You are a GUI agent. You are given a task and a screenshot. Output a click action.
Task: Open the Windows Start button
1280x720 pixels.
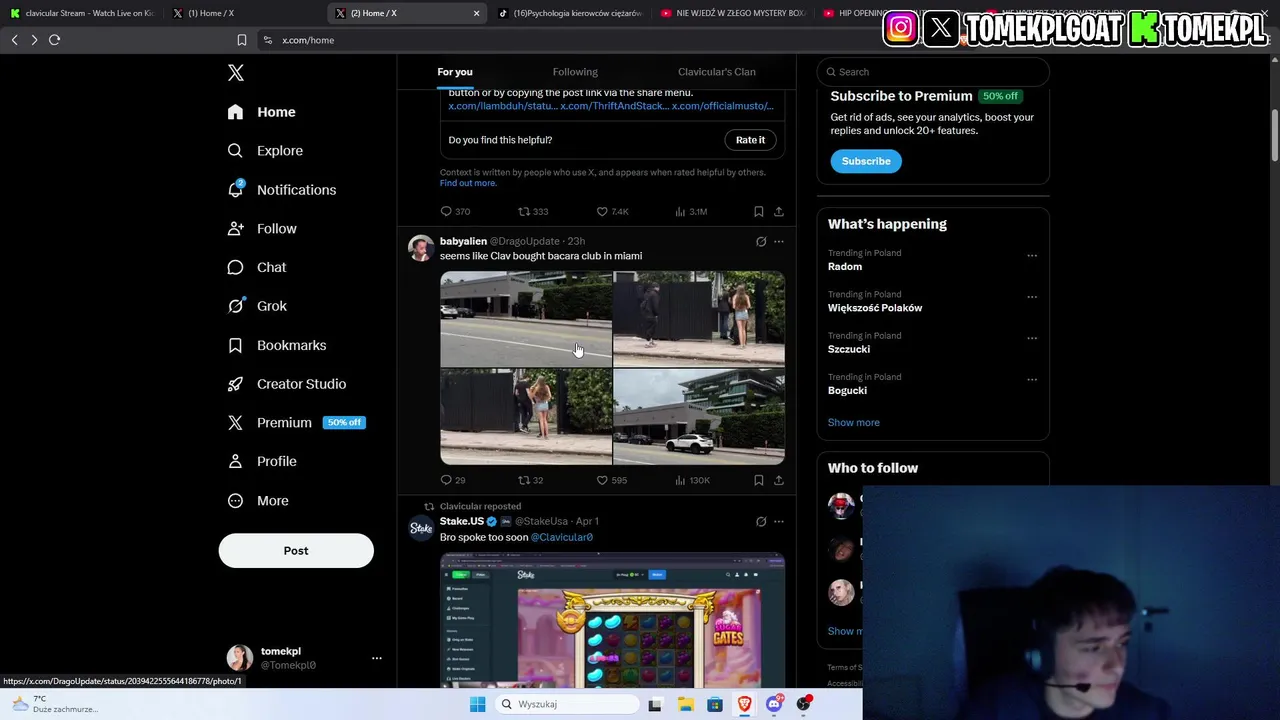point(478,704)
